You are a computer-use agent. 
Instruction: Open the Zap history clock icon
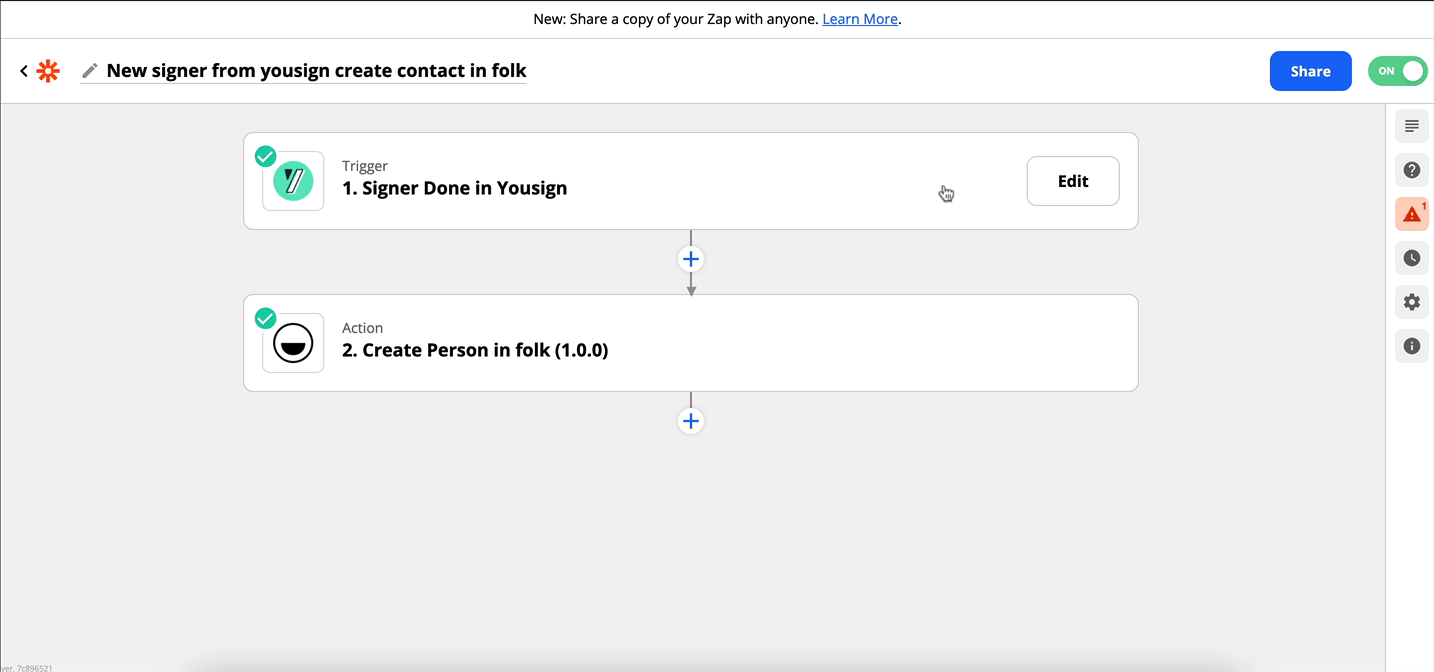(1412, 258)
